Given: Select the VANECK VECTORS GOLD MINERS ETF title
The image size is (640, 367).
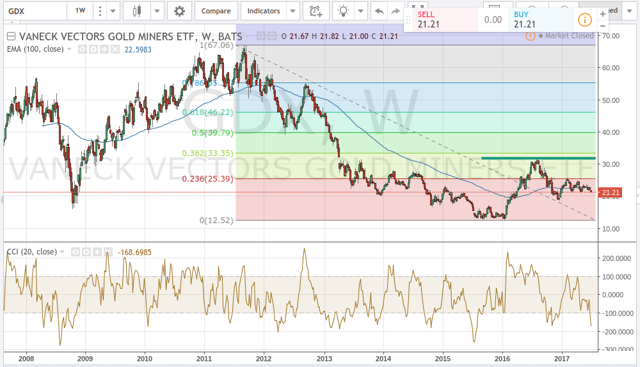Looking at the screenshot, I should click(106, 36).
